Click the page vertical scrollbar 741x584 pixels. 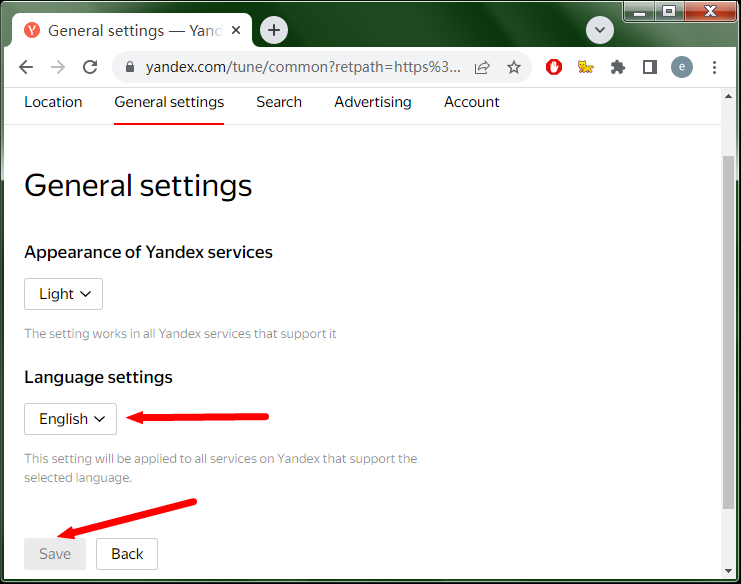click(728, 330)
